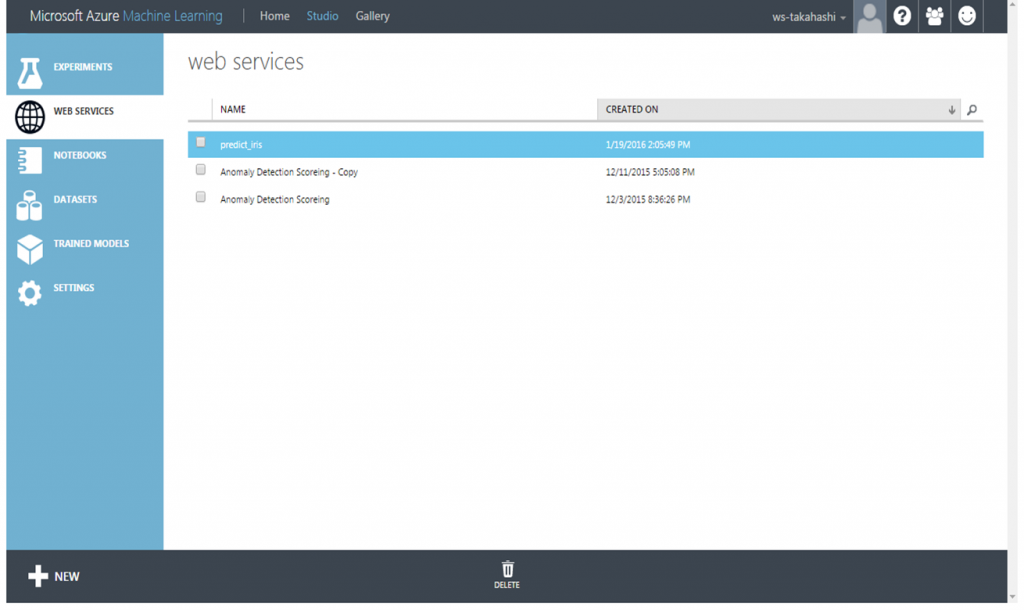Sort by the NAME column header
Viewport: 1024px width, 610px height.
pyautogui.click(x=232, y=110)
